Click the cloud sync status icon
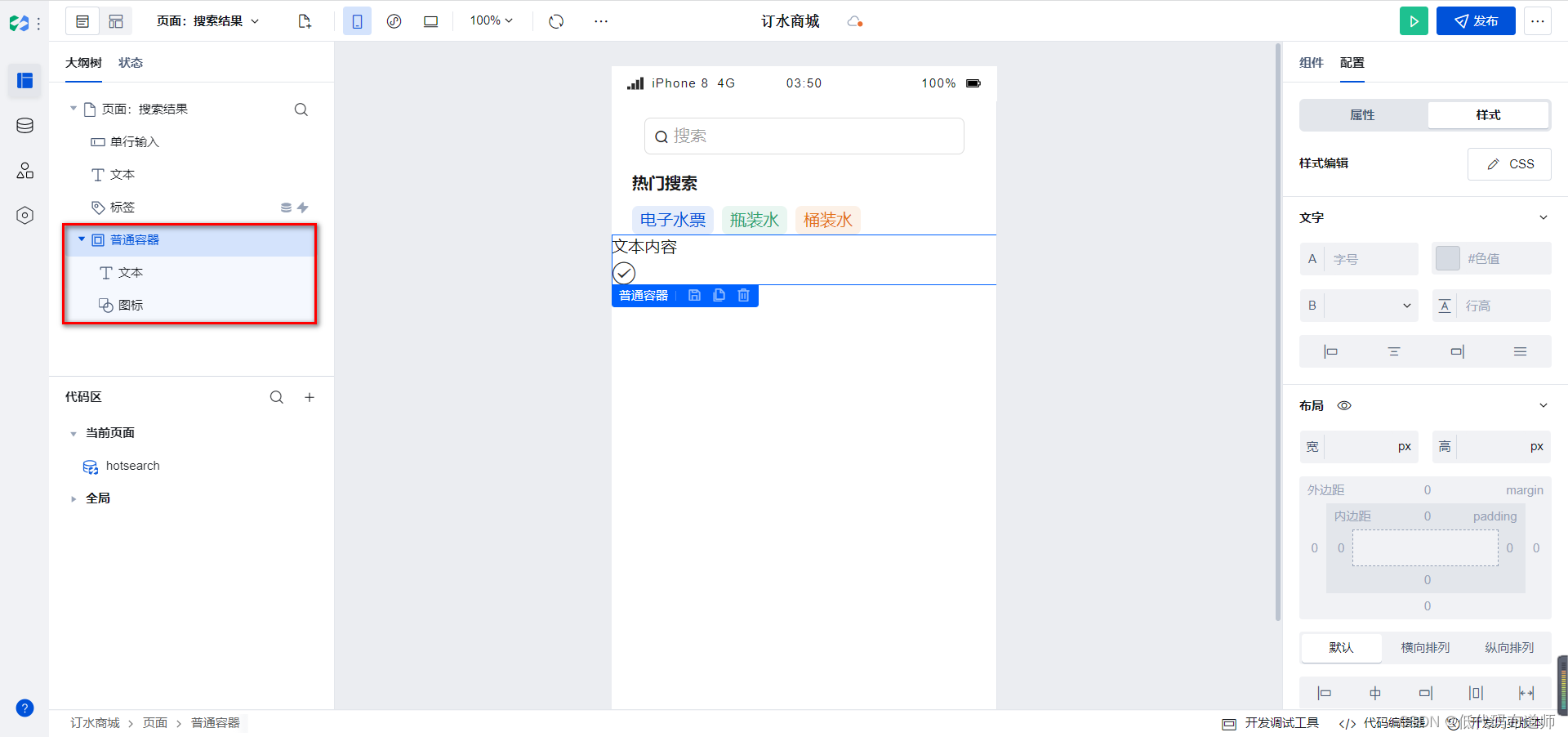This screenshot has height=737, width=1568. pyautogui.click(x=855, y=21)
